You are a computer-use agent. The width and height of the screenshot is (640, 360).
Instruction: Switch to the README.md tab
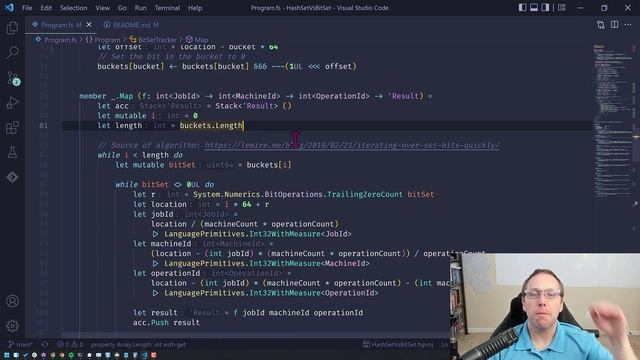pyautogui.click(x=131, y=25)
